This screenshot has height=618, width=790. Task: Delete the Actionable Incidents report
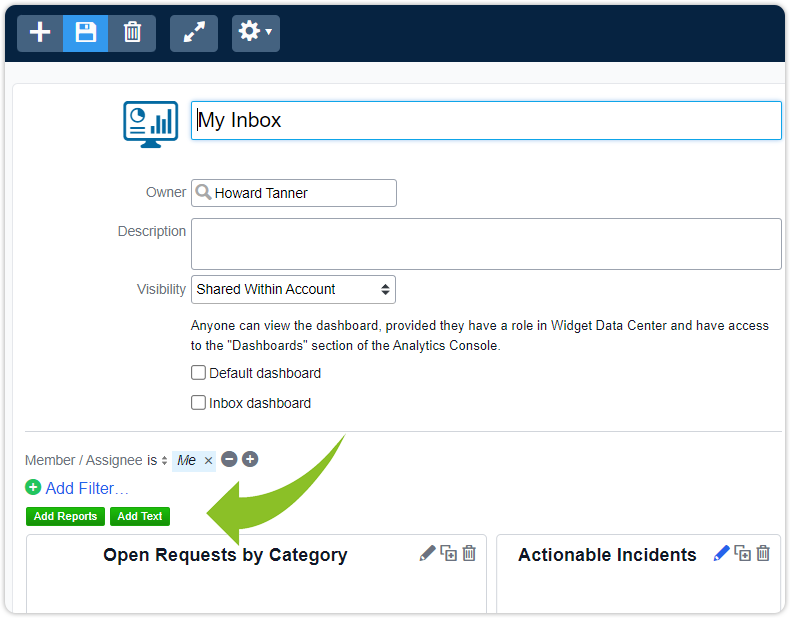(763, 553)
